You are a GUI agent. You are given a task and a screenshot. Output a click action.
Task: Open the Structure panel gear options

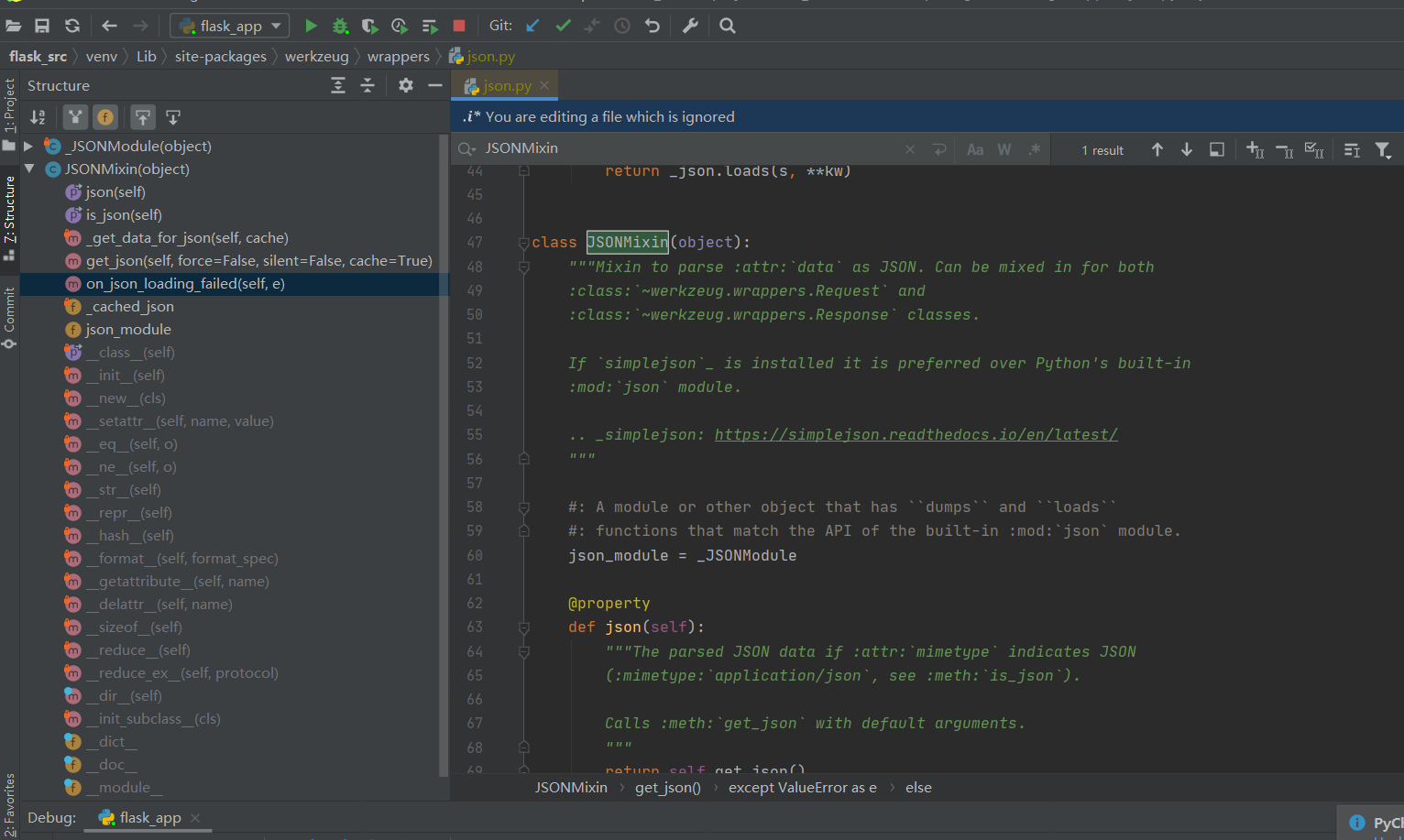[x=406, y=85]
